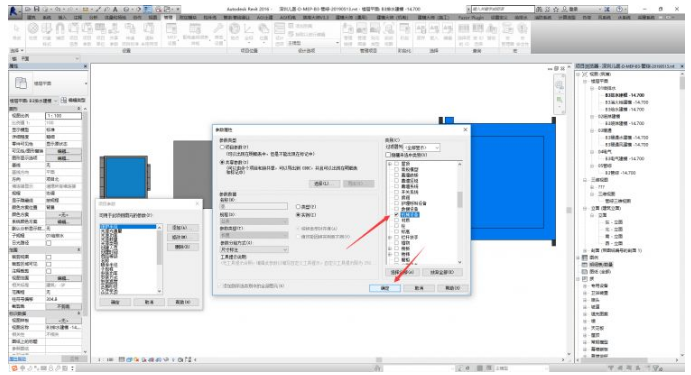Open 参数分组方式 dropdown

click(254, 250)
